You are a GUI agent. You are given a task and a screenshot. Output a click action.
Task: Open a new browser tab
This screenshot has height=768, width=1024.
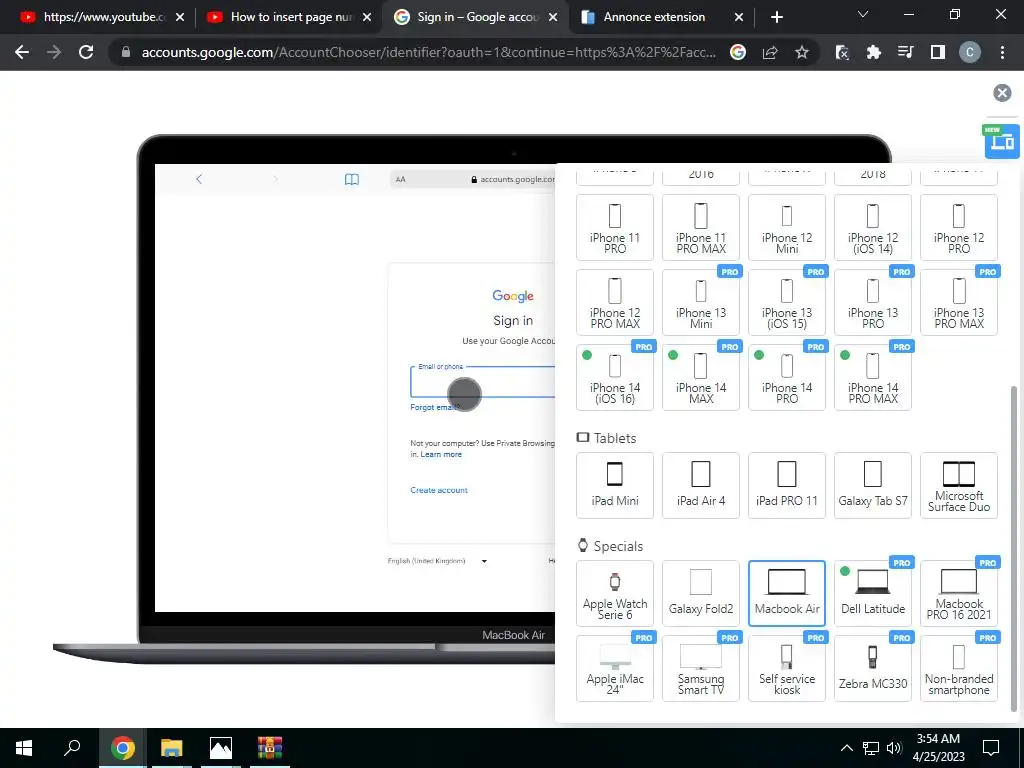776,17
